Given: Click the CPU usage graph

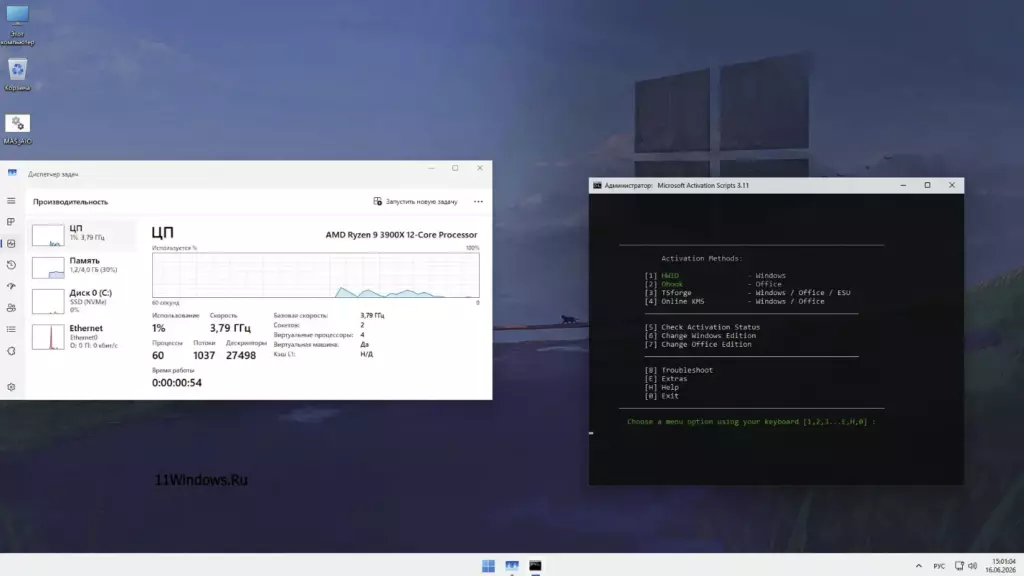Looking at the screenshot, I should tap(315, 275).
